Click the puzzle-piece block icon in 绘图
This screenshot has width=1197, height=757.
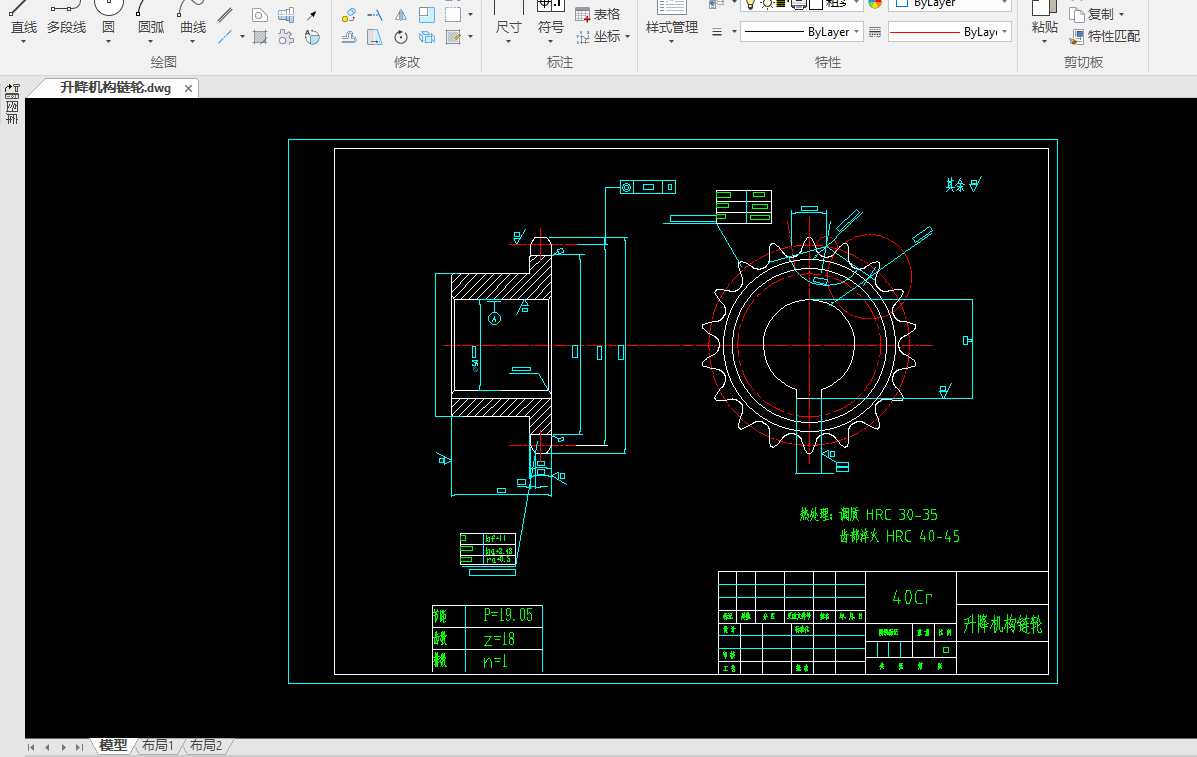pyautogui.click(x=286, y=37)
